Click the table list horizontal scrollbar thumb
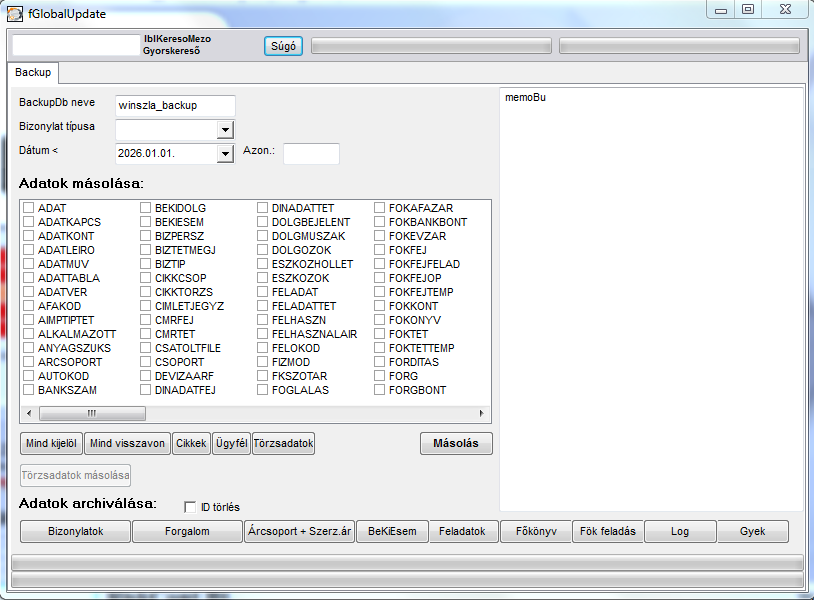Viewport: 814px width, 600px height. pos(92,413)
